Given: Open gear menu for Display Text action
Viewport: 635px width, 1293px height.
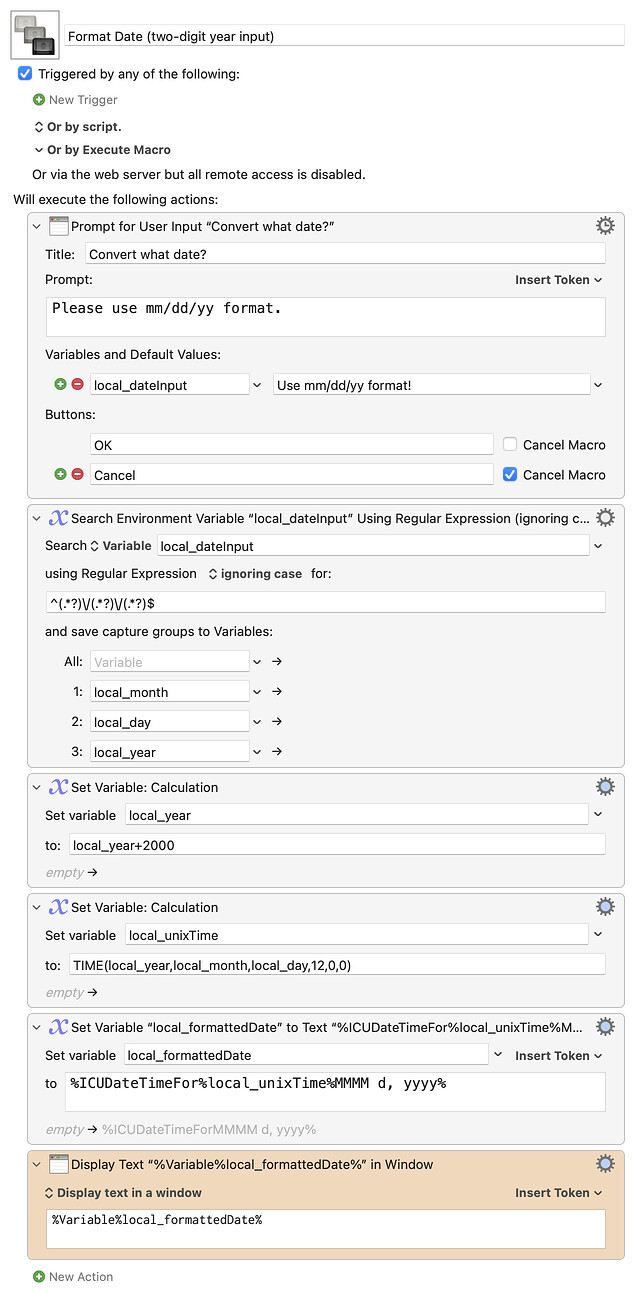Looking at the screenshot, I should 605,1163.
